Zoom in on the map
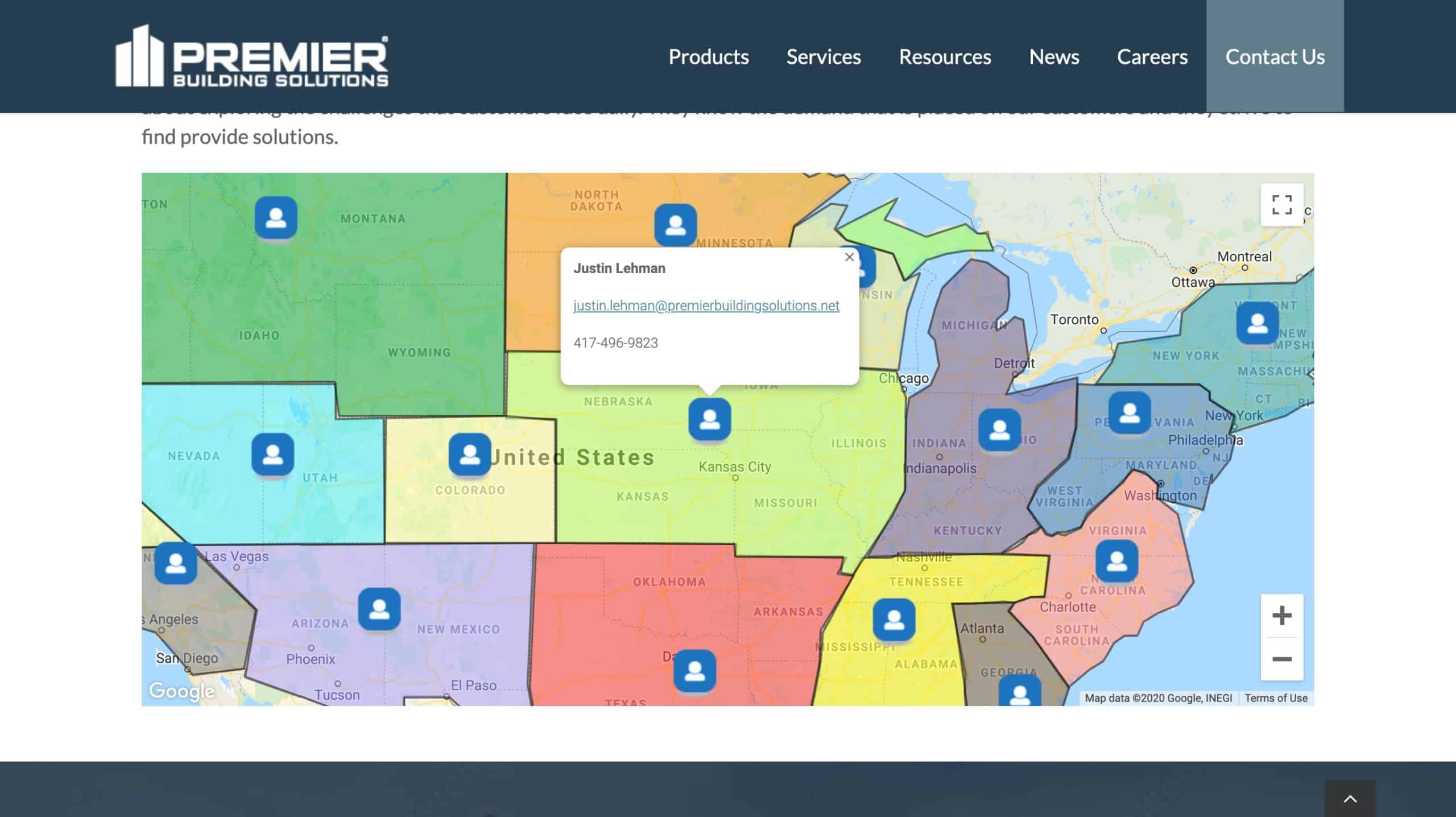1456x817 pixels. click(1281, 616)
